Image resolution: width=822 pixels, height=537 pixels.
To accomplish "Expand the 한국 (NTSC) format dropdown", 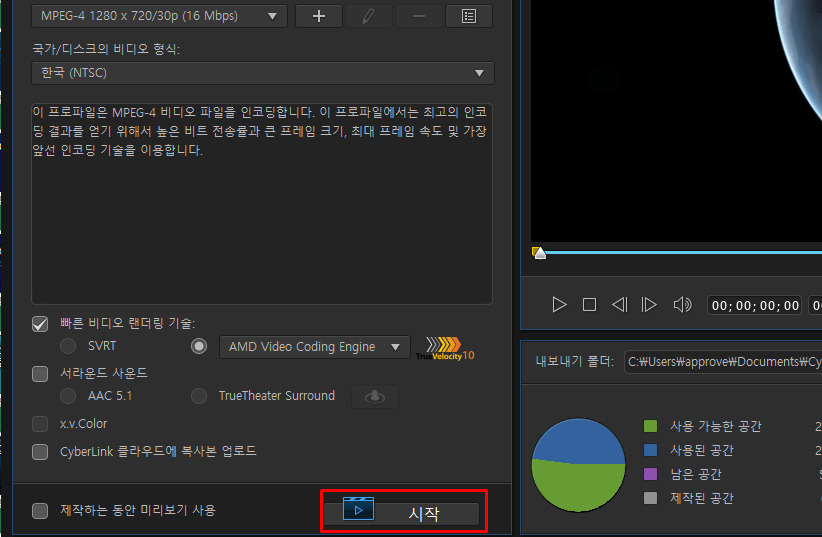I will pos(263,73).
